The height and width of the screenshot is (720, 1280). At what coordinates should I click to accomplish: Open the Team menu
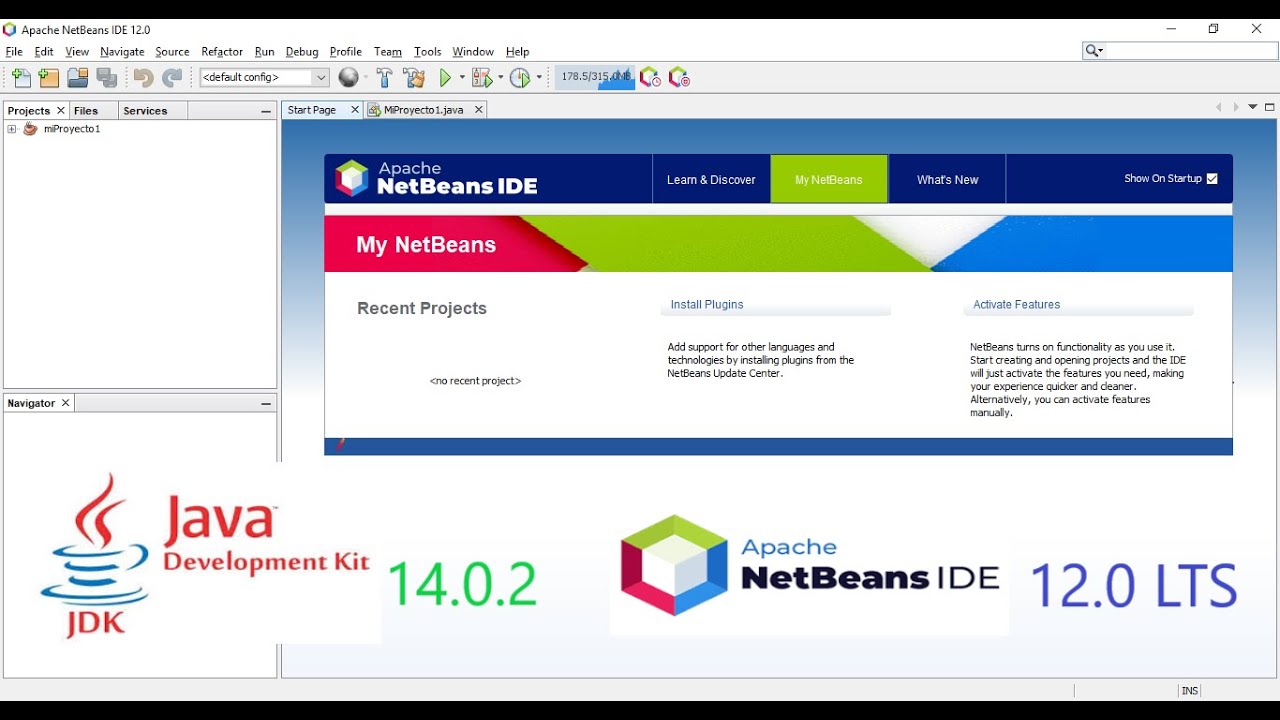click(388, 52)
